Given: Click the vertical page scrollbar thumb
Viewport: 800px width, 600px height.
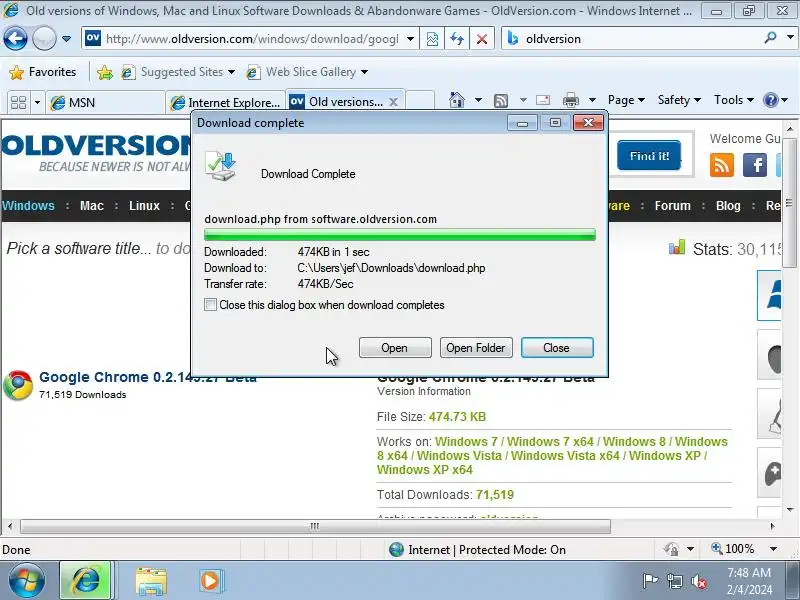Looking at the screenshot, I should pyautogui.click(x=789, y=202).
